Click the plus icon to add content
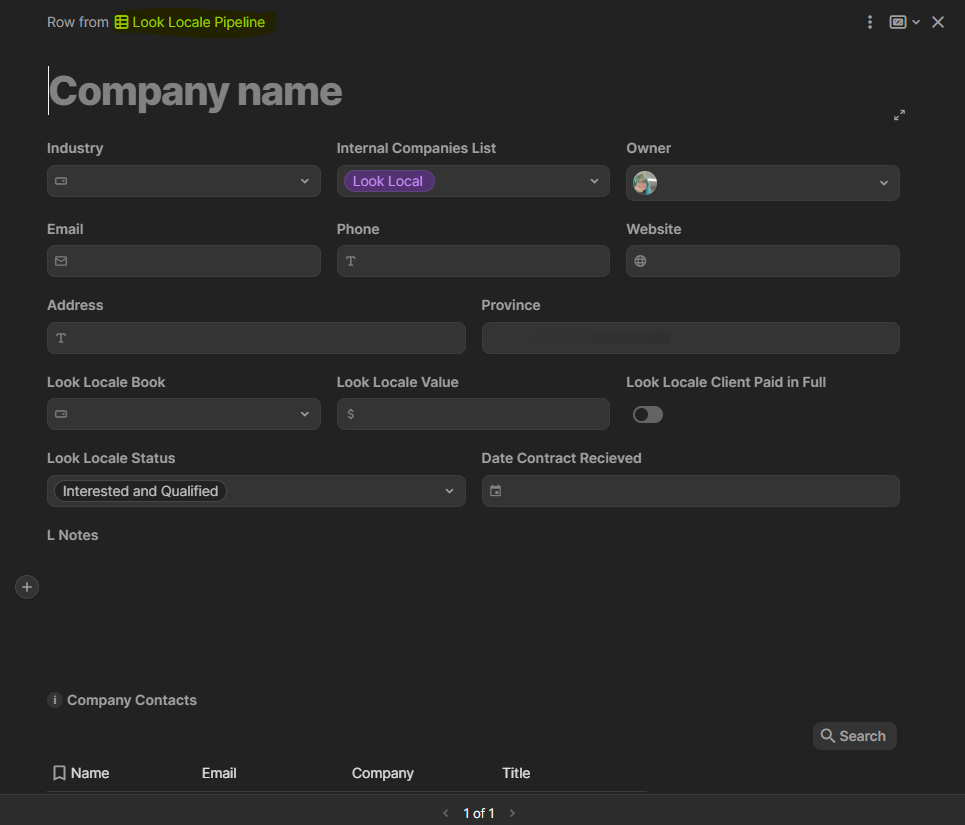This screenshot has width=965, height=825. [27, 587]
